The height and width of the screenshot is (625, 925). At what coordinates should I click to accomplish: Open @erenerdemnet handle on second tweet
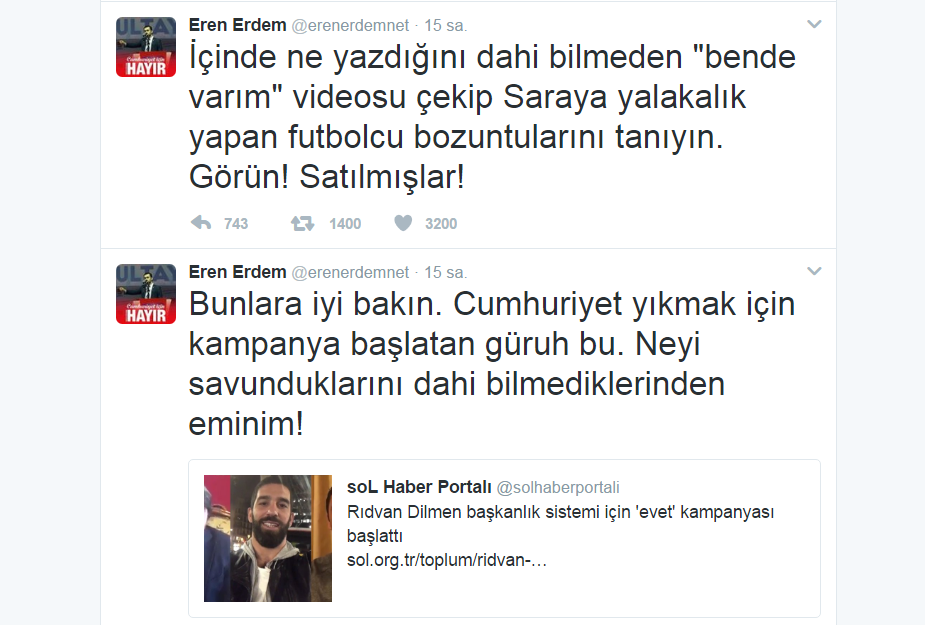[x=350, y=272]
